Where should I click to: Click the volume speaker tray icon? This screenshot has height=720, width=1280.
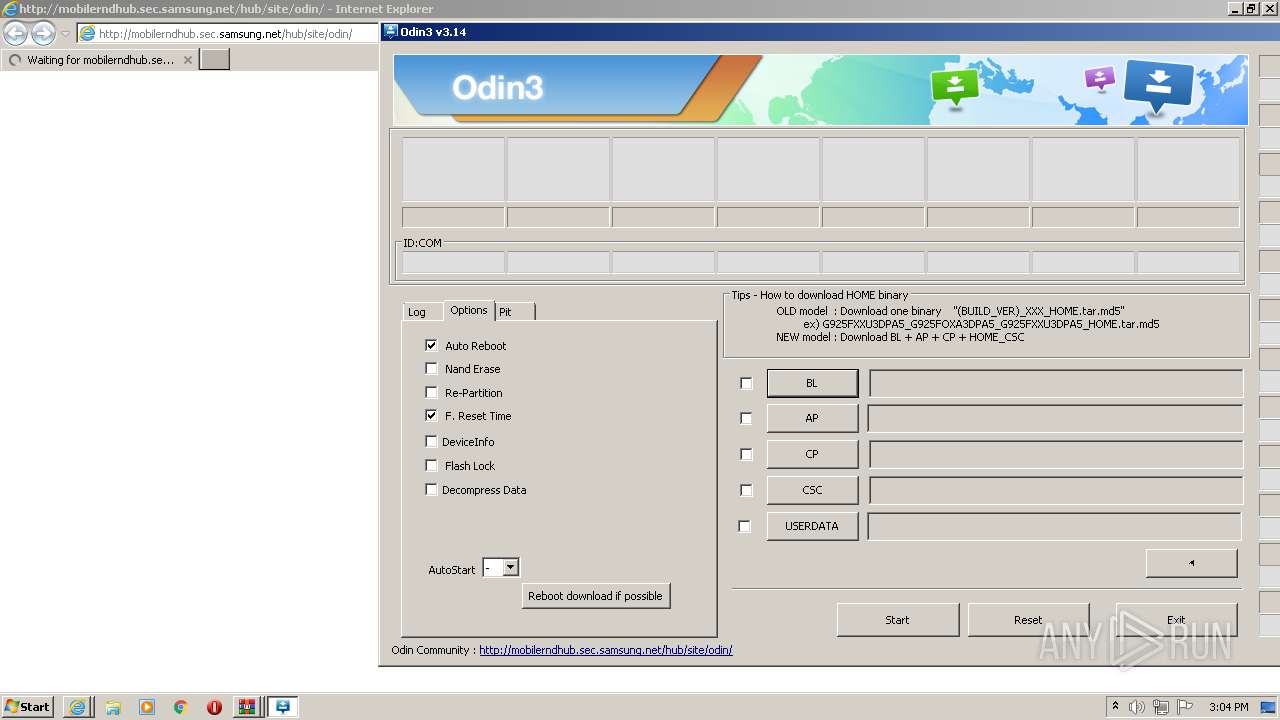point(1137,707)
